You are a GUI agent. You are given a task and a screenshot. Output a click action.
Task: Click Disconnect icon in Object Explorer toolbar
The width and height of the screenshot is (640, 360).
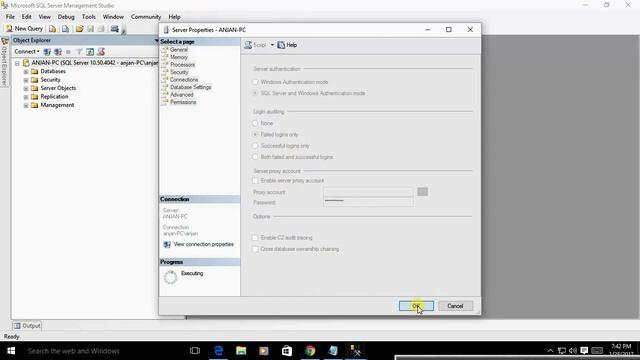58,52
